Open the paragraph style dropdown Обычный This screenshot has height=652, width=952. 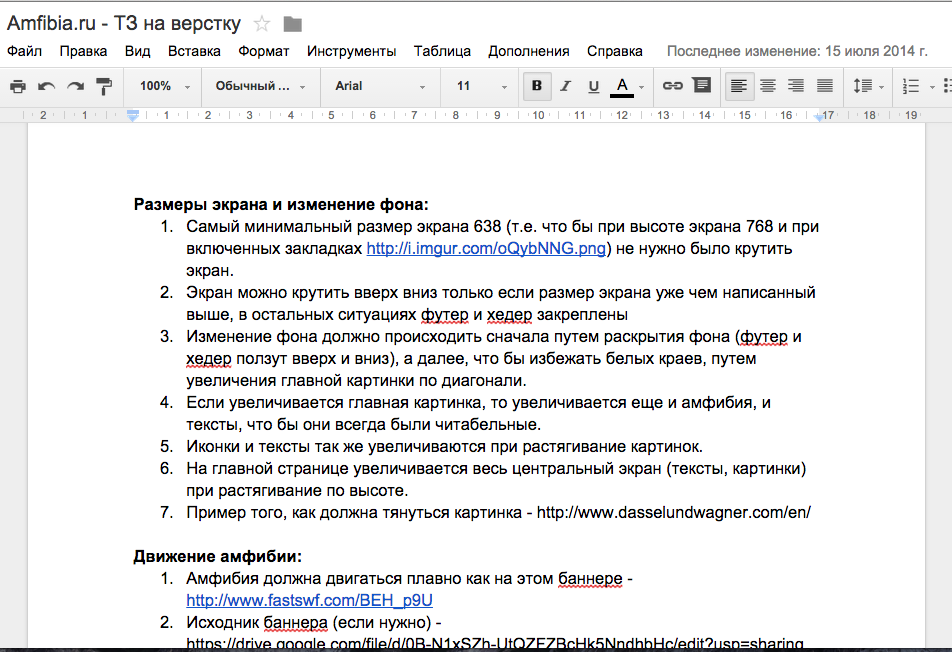coord(259,86)
